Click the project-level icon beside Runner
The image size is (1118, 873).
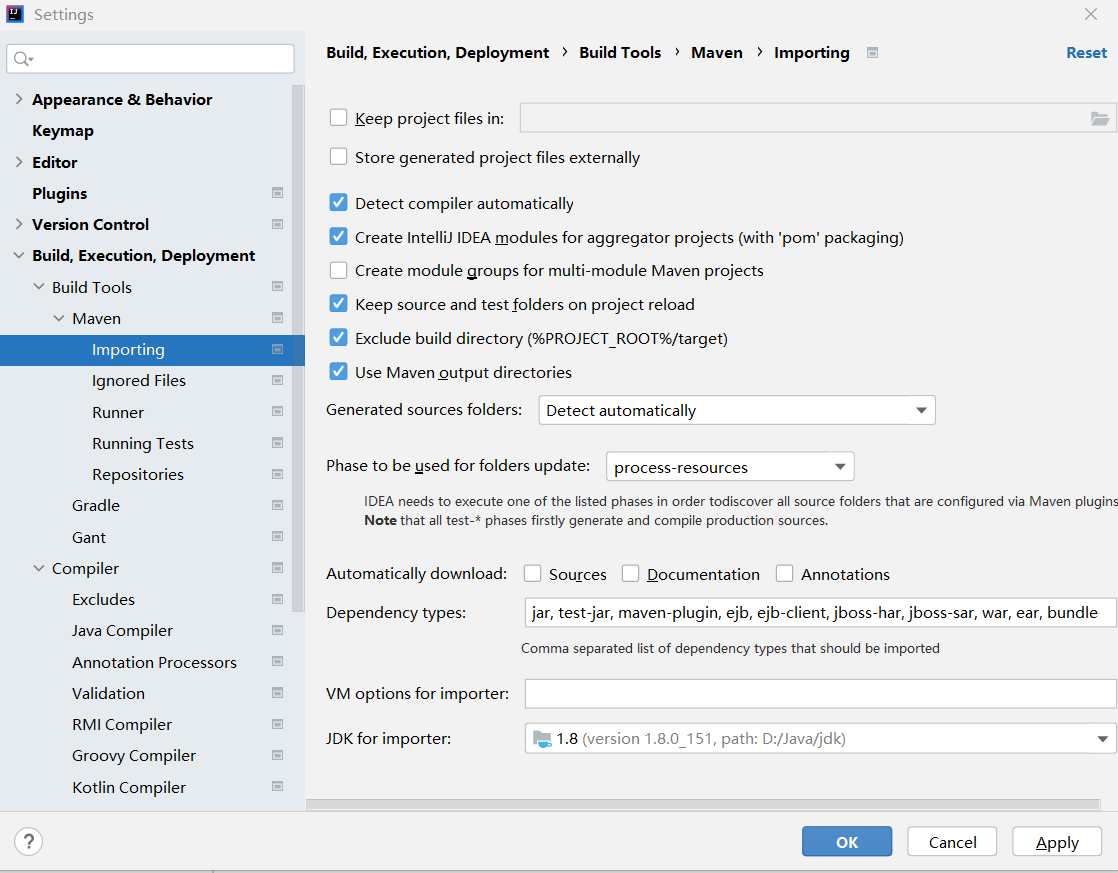[277, 412]
